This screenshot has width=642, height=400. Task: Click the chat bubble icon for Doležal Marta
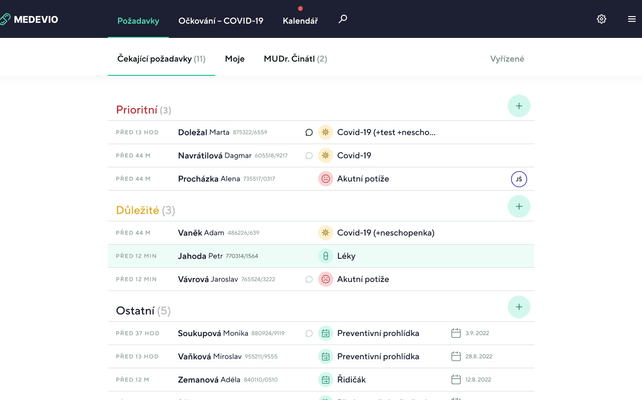[309, 132]
